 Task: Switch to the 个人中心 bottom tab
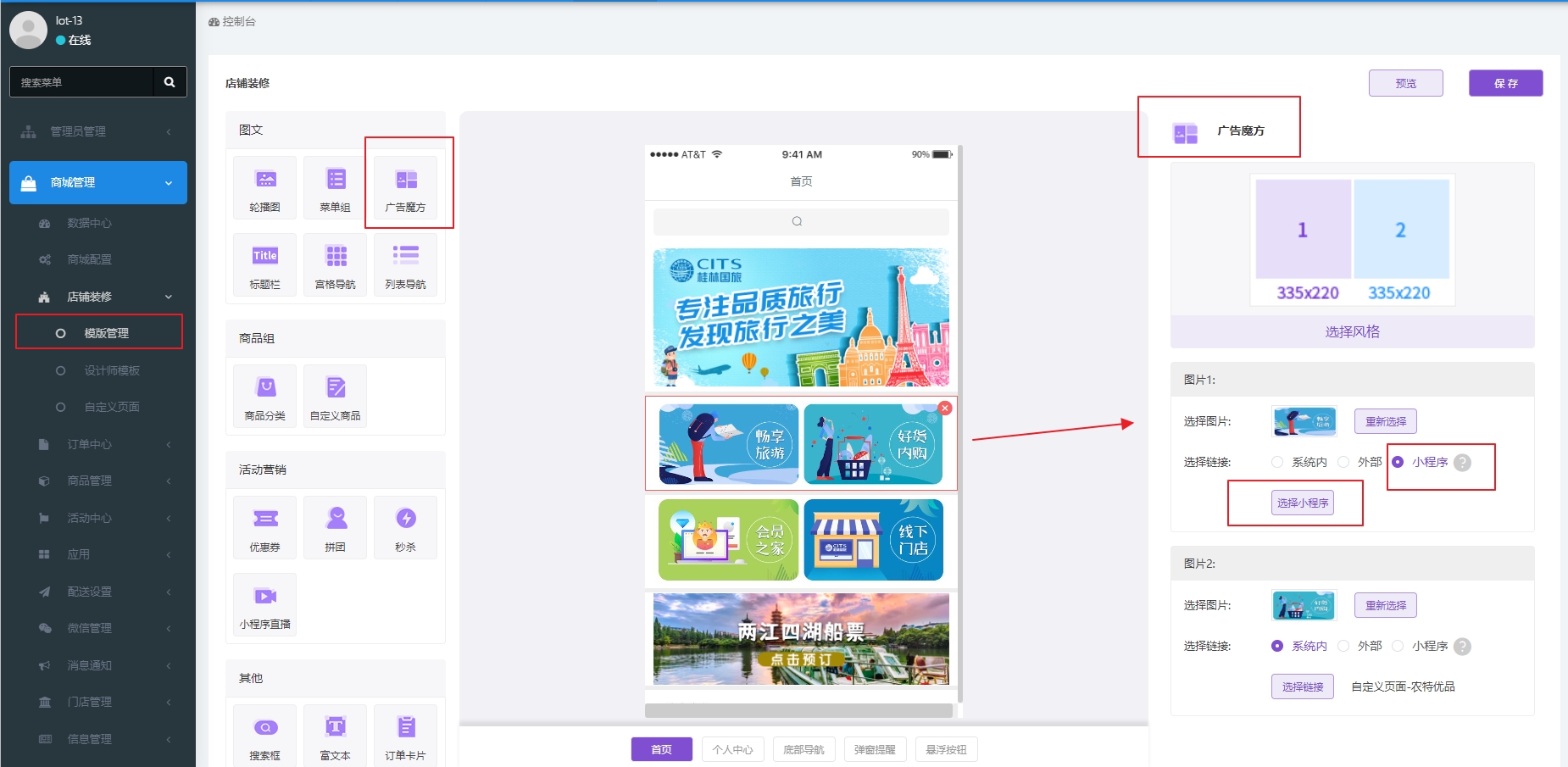point(732,749)
